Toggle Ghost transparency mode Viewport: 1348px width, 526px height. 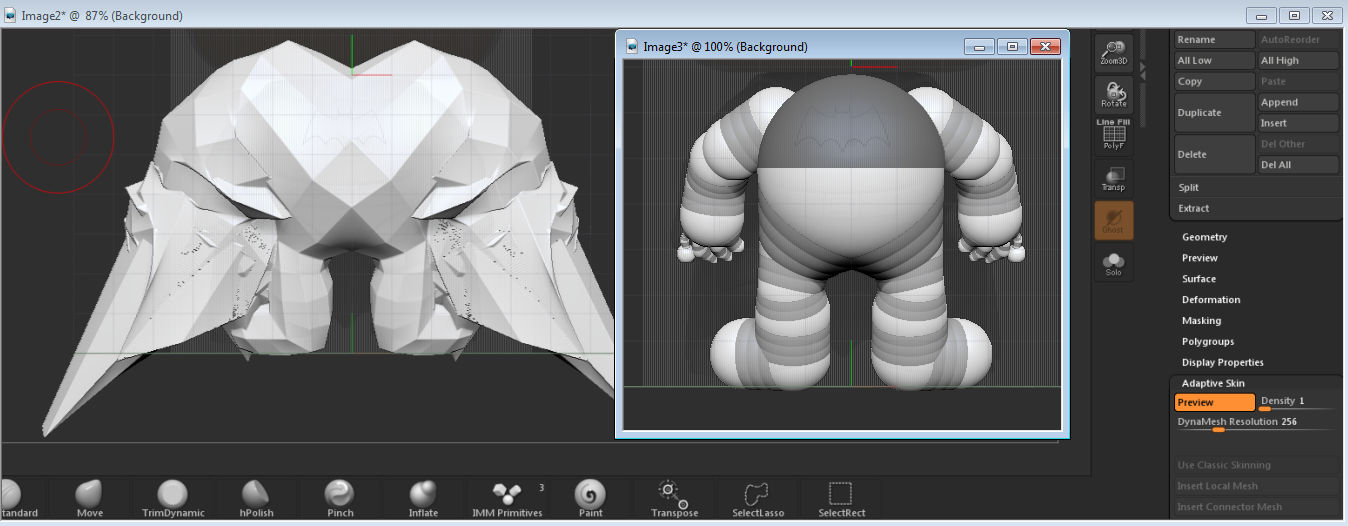click(1113, 219)
